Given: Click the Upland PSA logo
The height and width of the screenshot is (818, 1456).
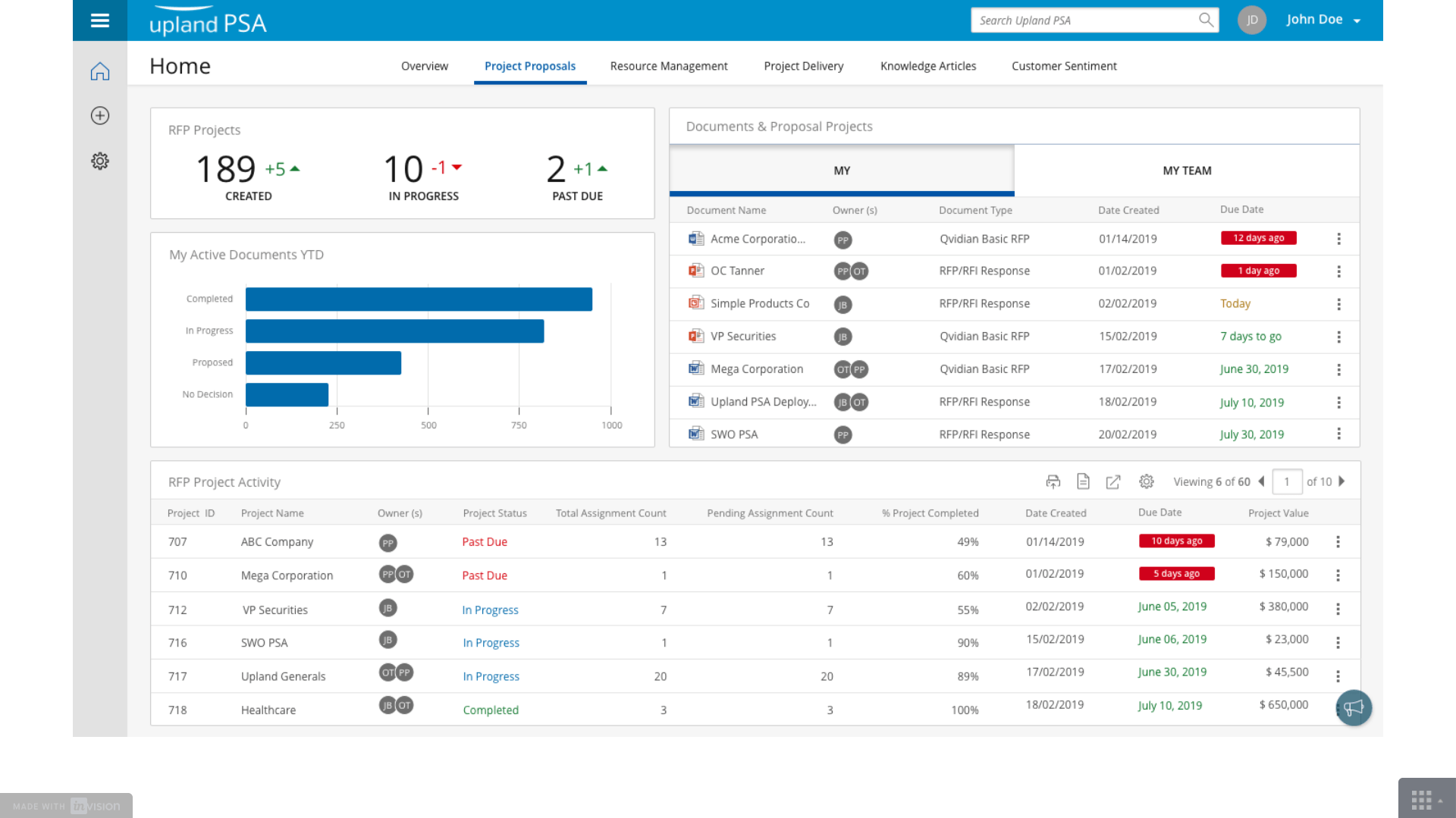Looking at the screenshot, I should pyautogui.click(x=208, y=21).
